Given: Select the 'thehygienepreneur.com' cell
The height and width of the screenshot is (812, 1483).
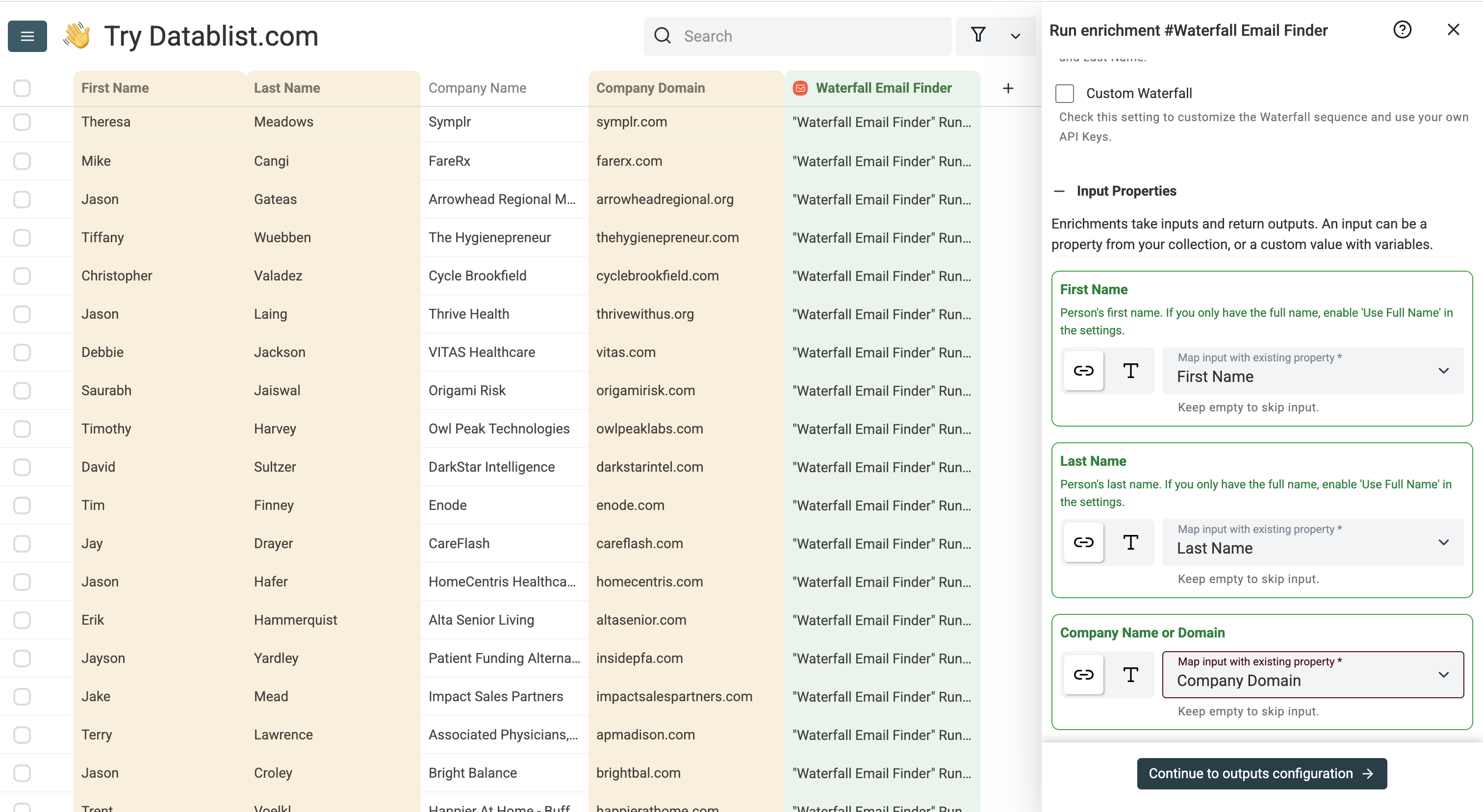Looking at the screenshot, I should coord(686,238).
